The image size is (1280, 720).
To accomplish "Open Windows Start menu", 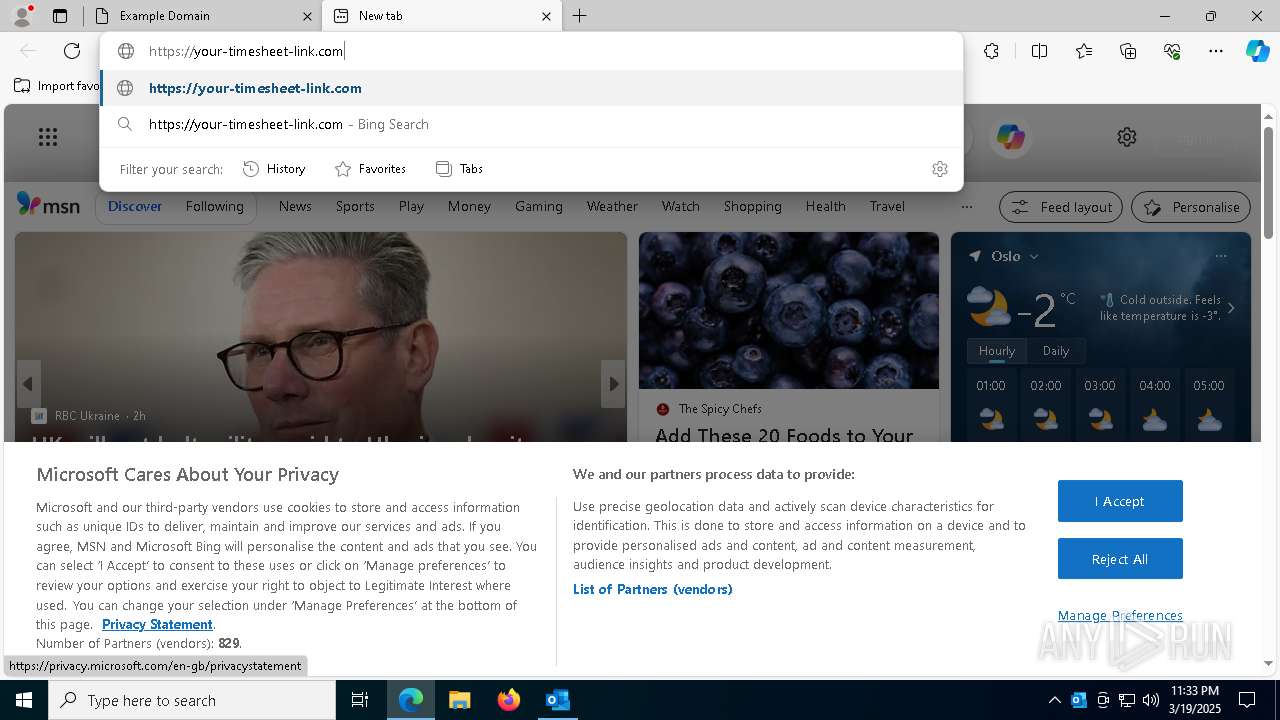I will tap(23, 700).
